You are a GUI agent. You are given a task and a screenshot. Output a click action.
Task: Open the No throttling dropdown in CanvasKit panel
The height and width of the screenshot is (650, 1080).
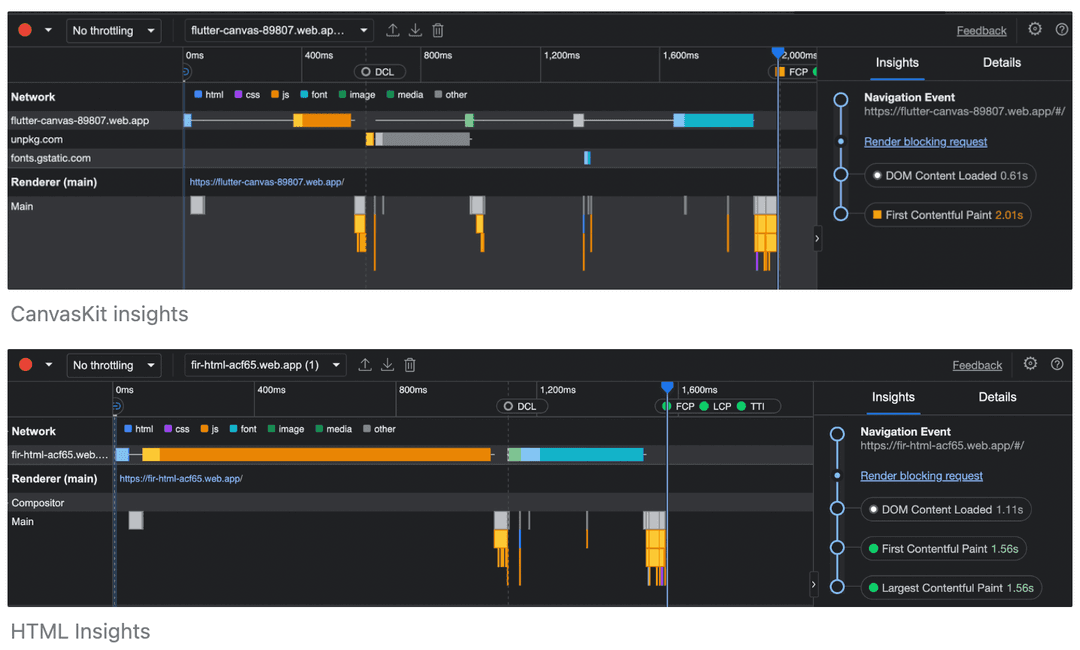click(115, 31)
